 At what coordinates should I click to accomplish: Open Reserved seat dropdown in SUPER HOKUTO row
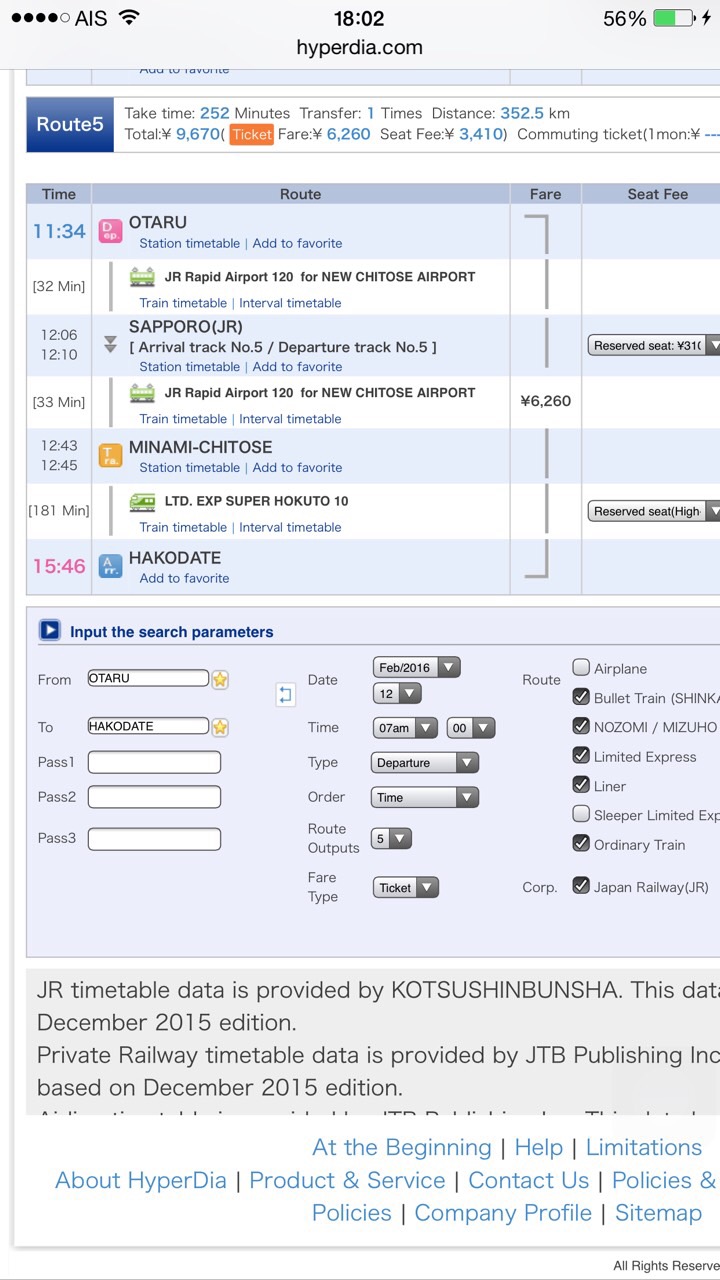coord(654,511)
